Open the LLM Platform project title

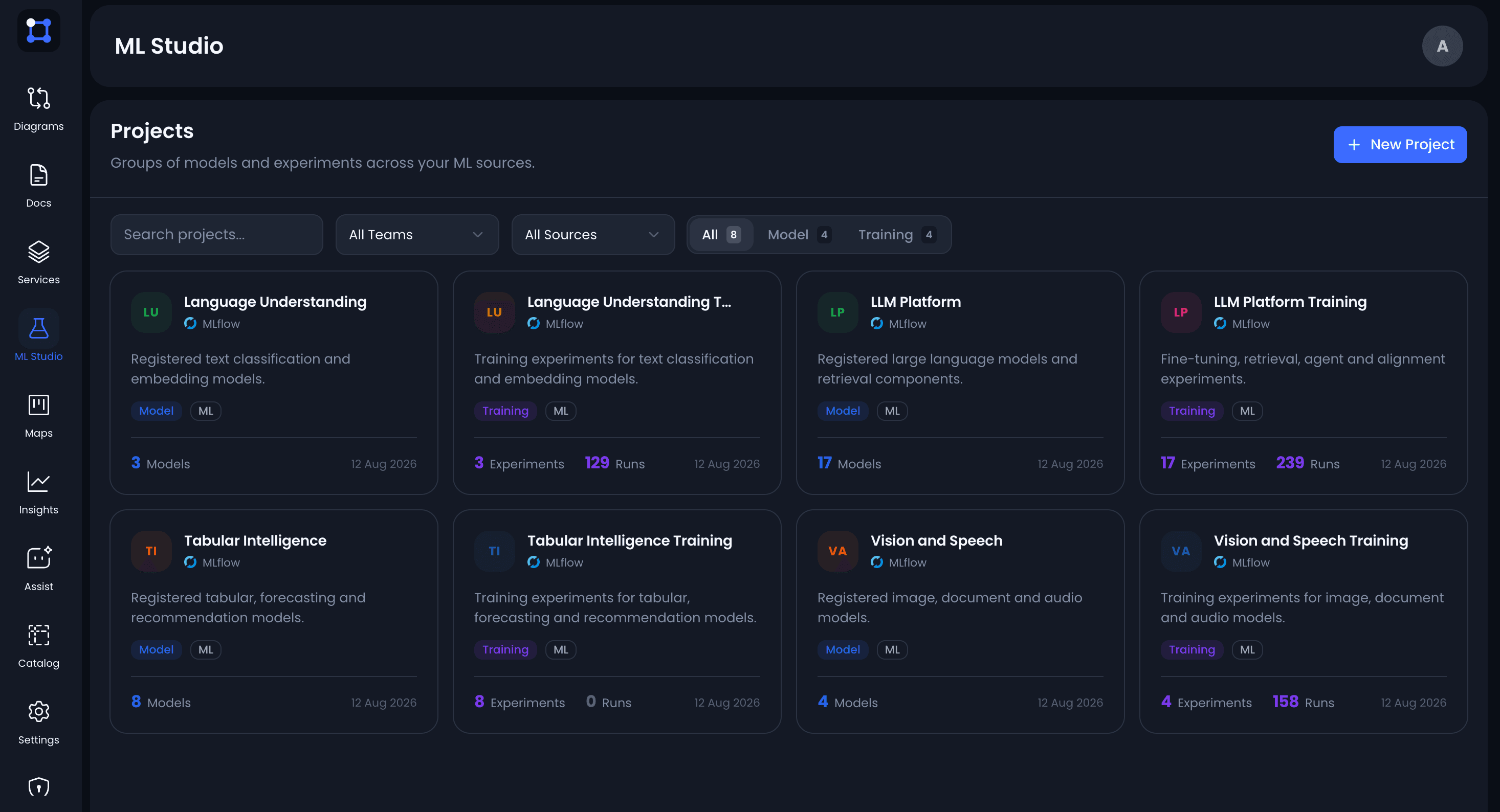pyautogui.click(x=915, y=302)
